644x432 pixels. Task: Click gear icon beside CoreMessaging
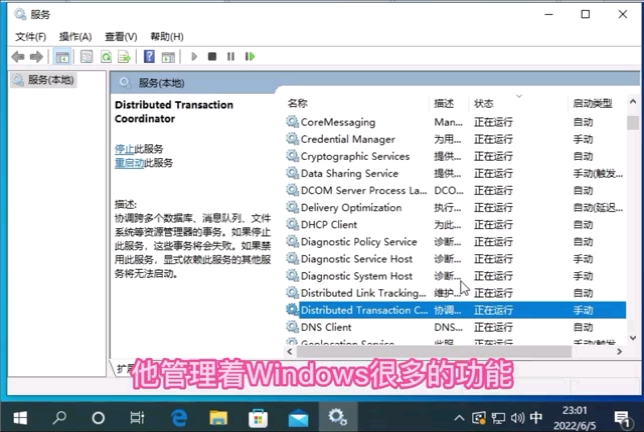point(292,122)
